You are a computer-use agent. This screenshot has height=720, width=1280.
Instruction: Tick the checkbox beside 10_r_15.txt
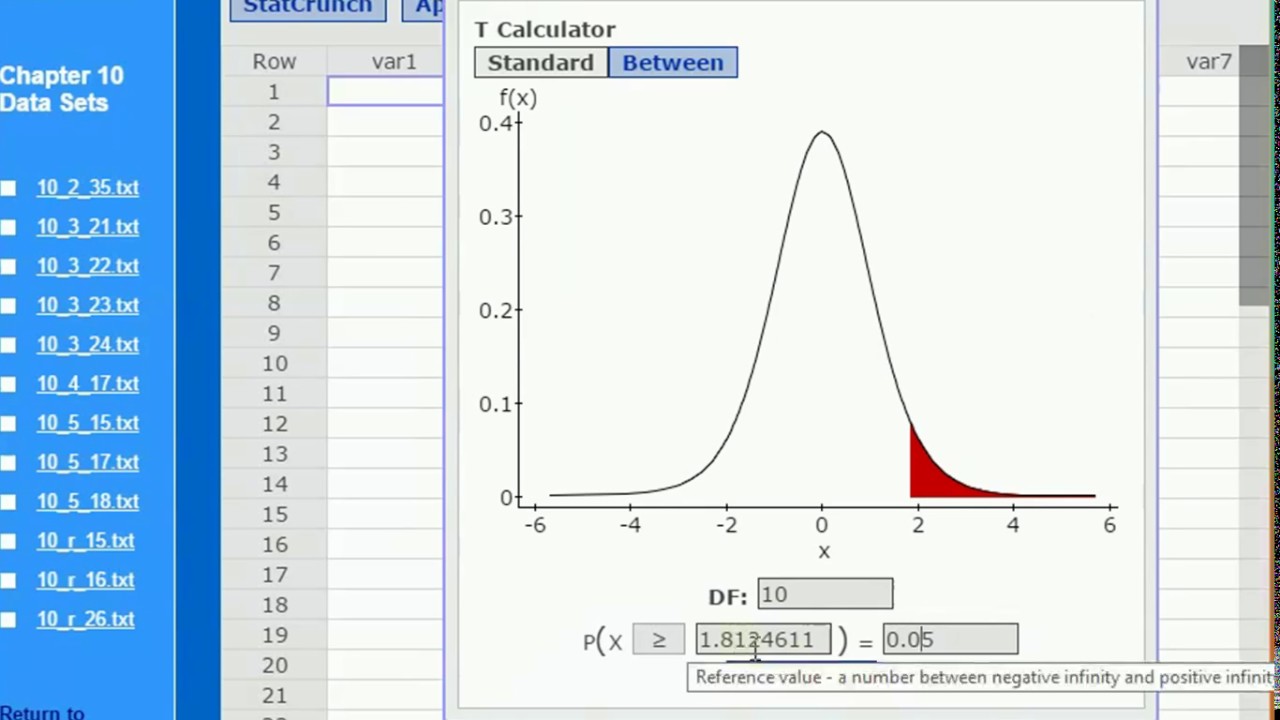[8, 541]
